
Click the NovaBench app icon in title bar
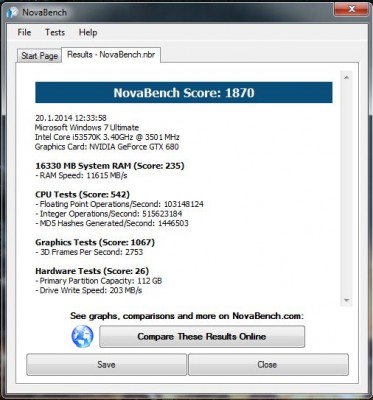tap(12, 13)
